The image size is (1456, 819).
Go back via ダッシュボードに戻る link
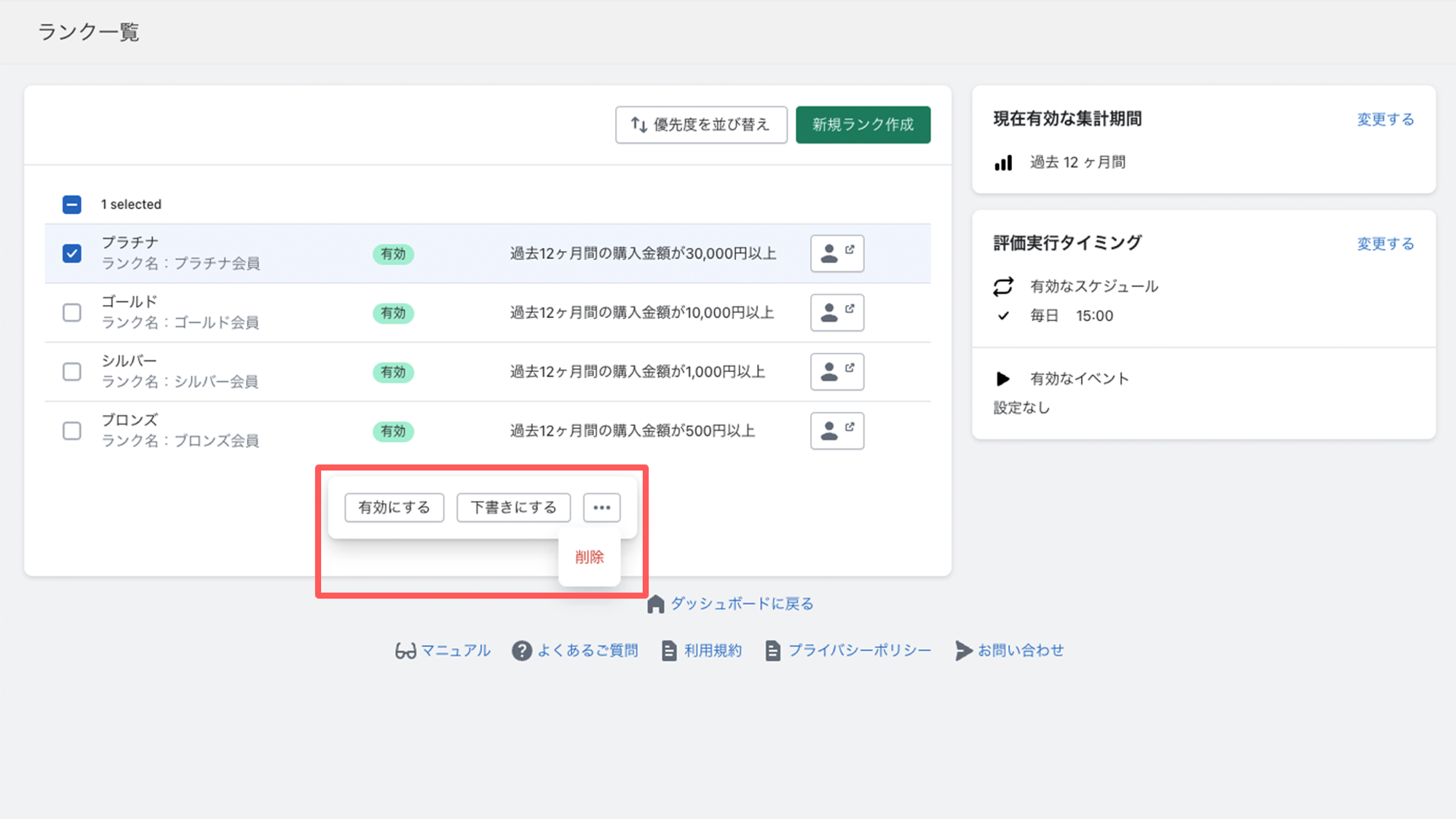click(742, 604)
